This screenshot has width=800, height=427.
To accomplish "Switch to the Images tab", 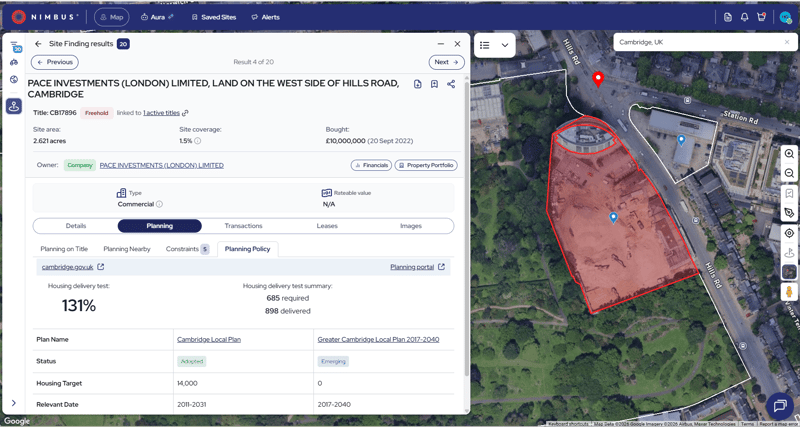I will 411,226.
